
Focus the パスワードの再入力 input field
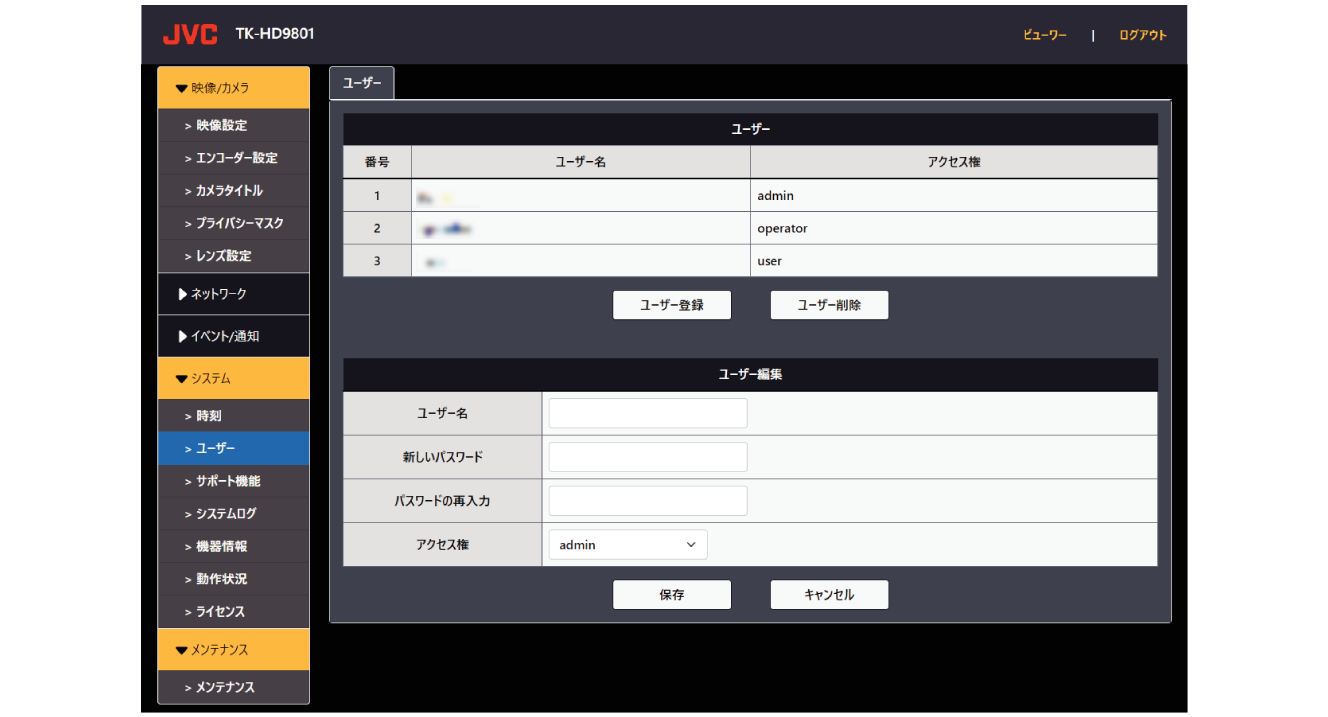click(648, 501)
